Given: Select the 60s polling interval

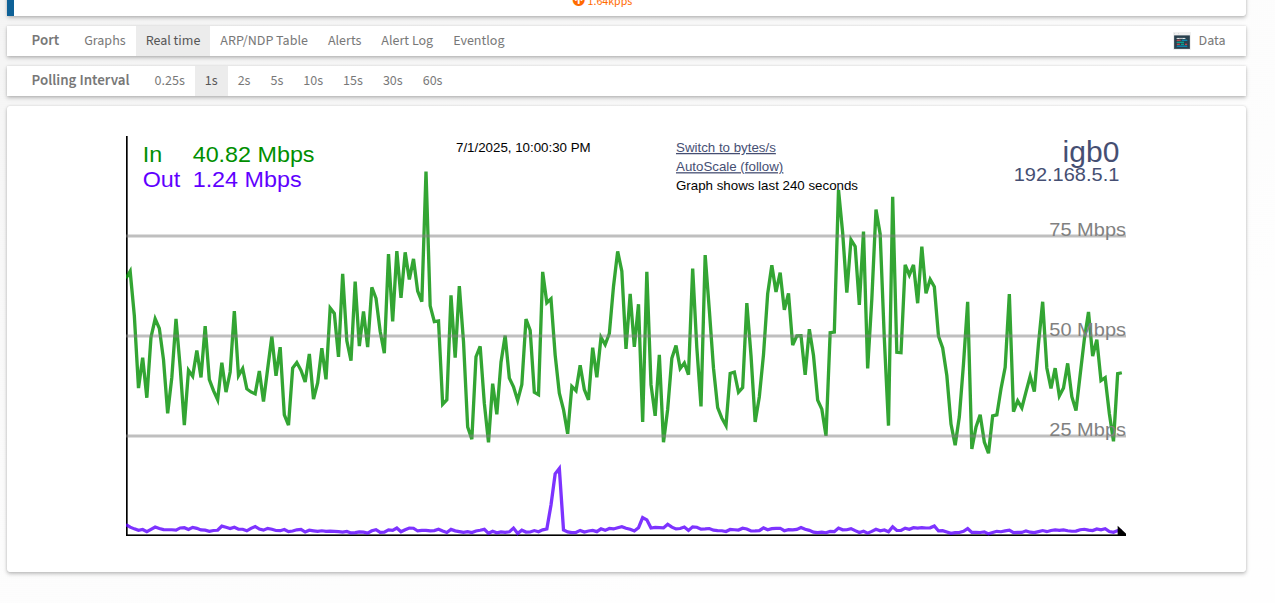Looking at the screenshot, I should point(432,80).
